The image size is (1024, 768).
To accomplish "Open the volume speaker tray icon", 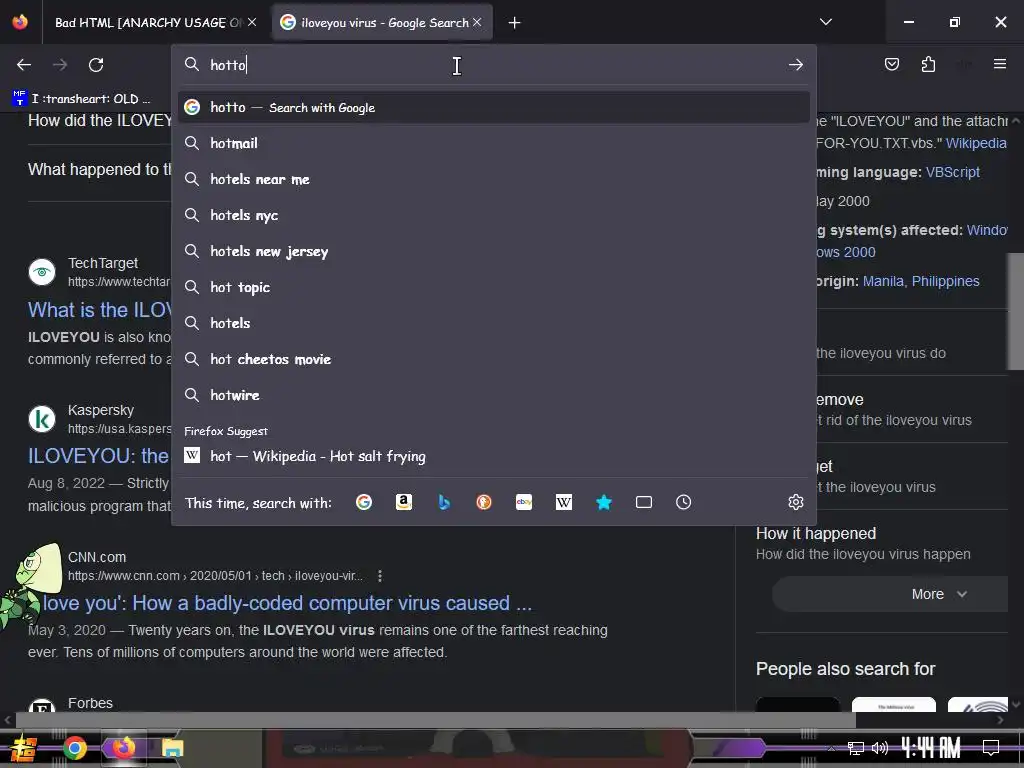I will (880, 748).
